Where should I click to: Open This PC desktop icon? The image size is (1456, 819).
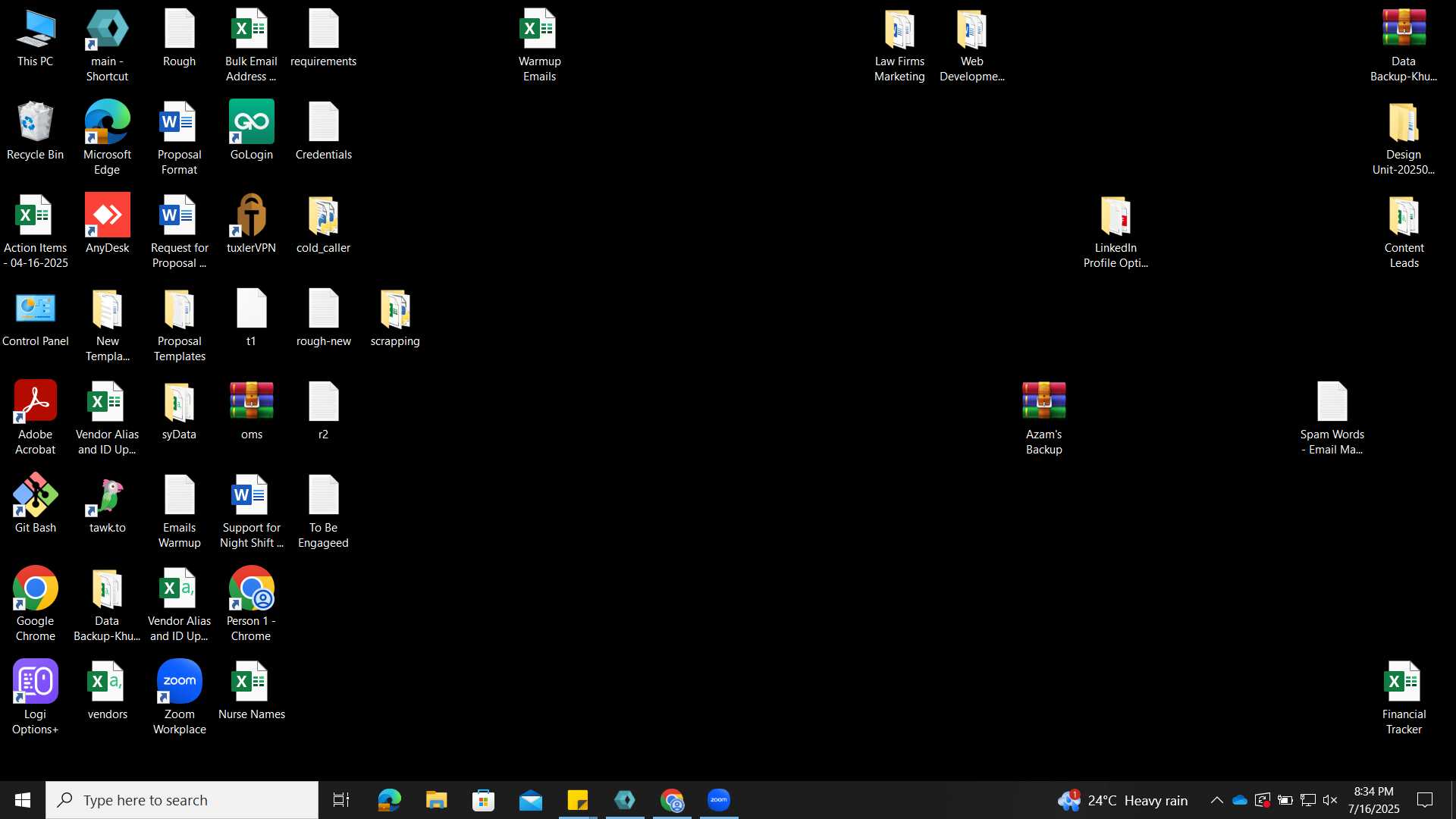35,38
